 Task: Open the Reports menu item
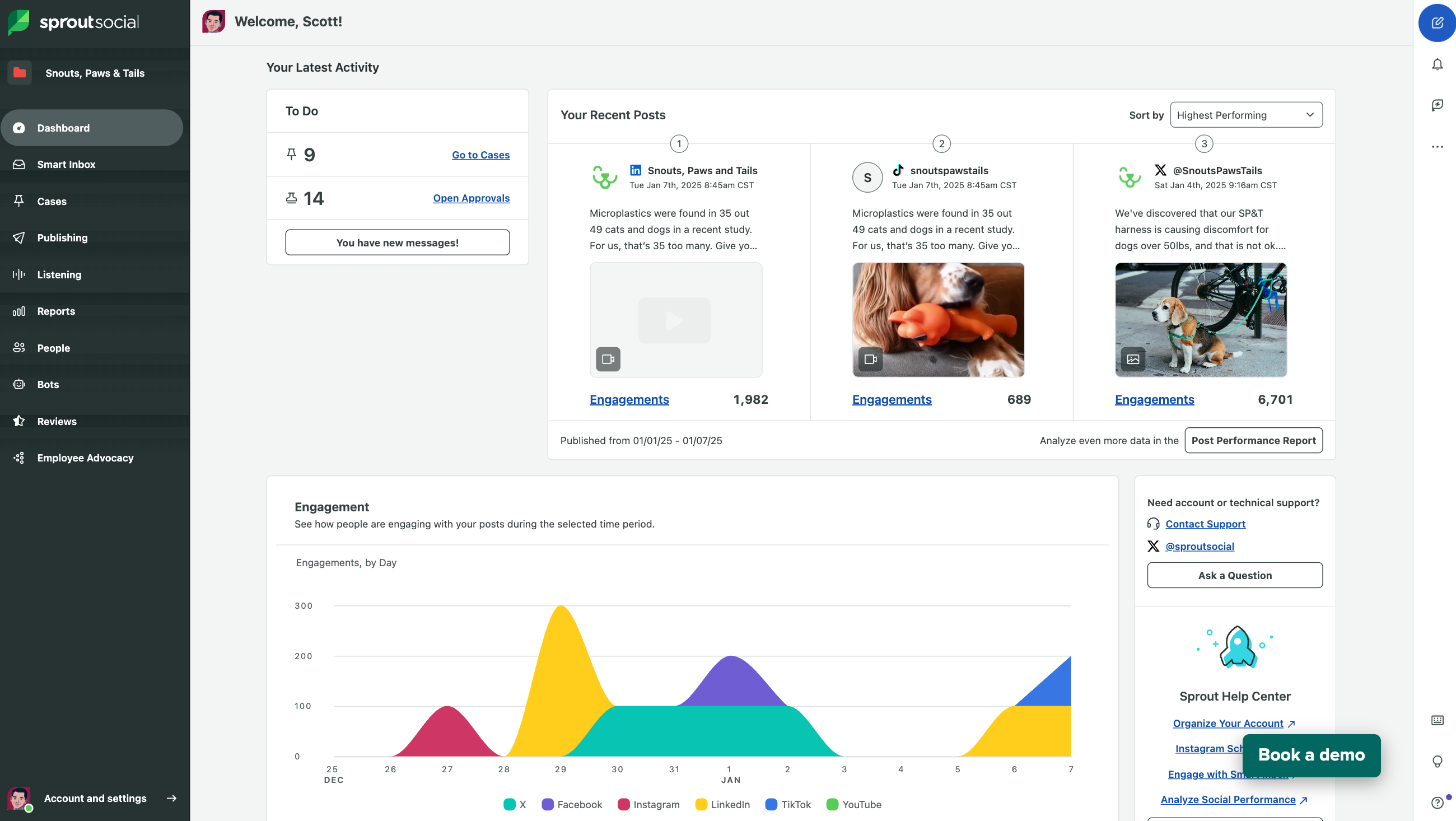92,311
